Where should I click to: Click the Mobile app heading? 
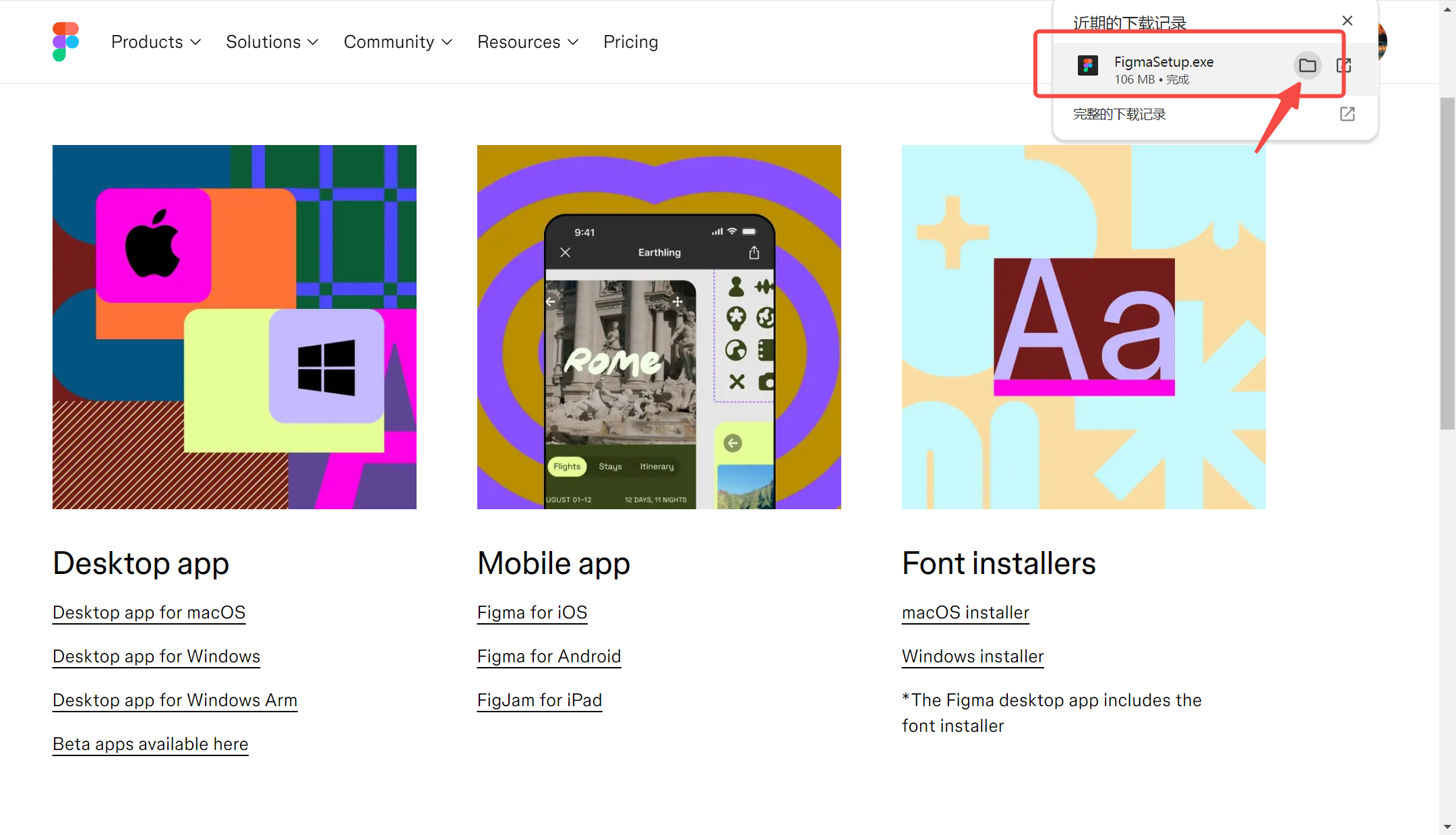click(x=553, y=563)
